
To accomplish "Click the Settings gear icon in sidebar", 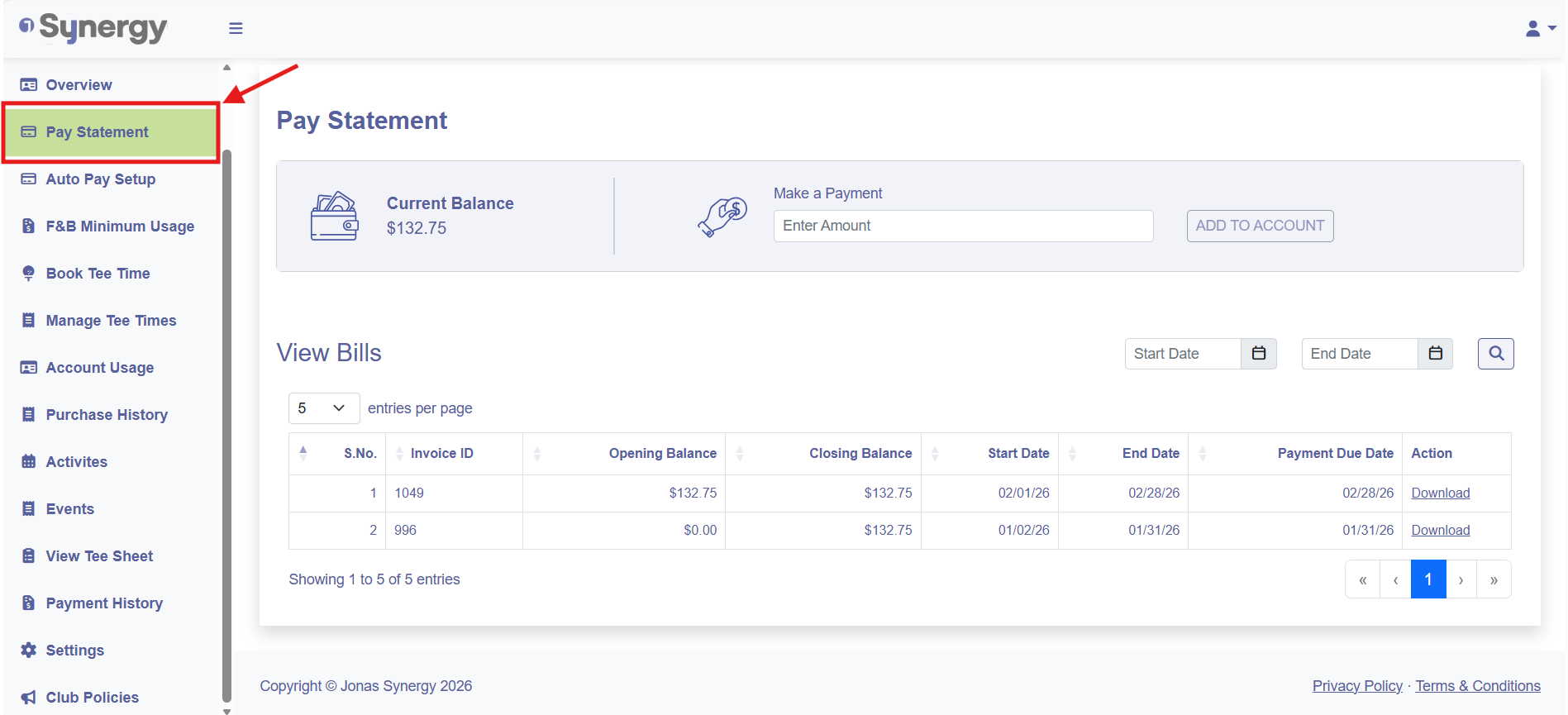I will (x=29, y=651).
